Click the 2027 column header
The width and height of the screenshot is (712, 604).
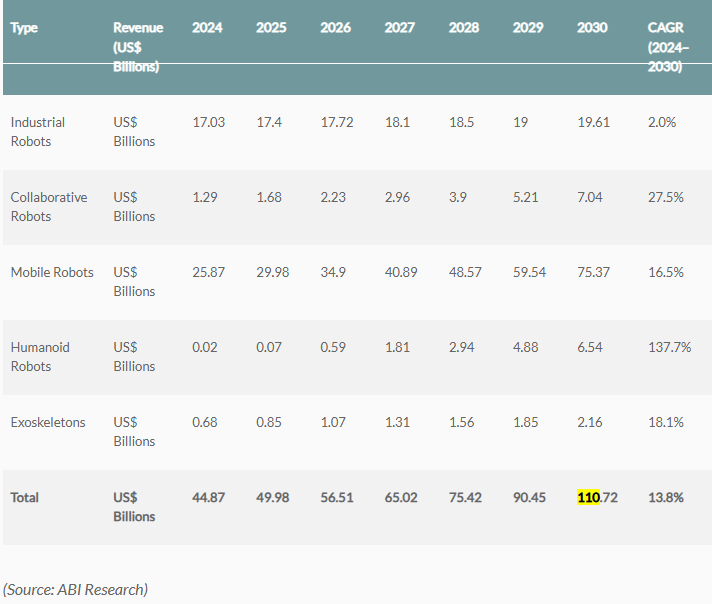pos(400,27)
